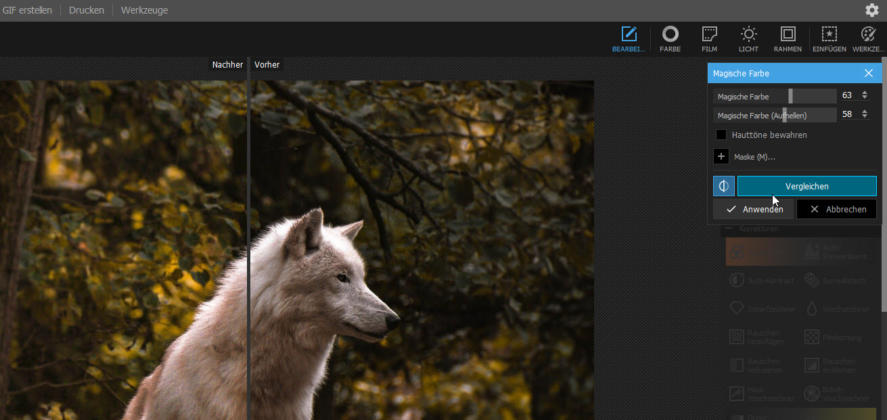887x420 pixels.
Task: Click the Nachher label above the image
Action: pyautogui.click(x=227, y=65)
